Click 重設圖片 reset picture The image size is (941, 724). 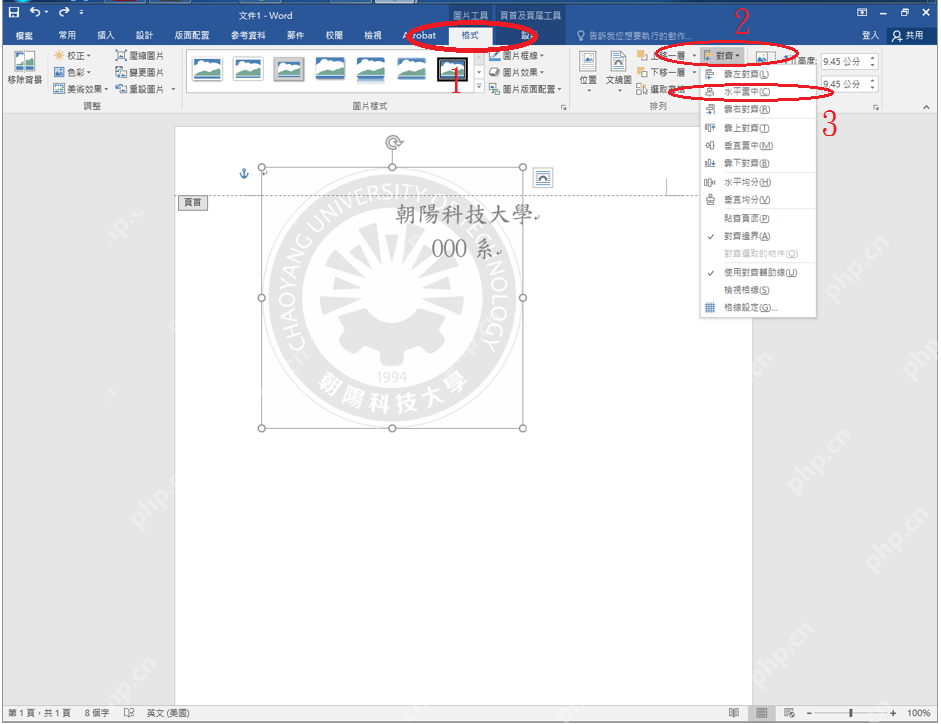[139, 89]
